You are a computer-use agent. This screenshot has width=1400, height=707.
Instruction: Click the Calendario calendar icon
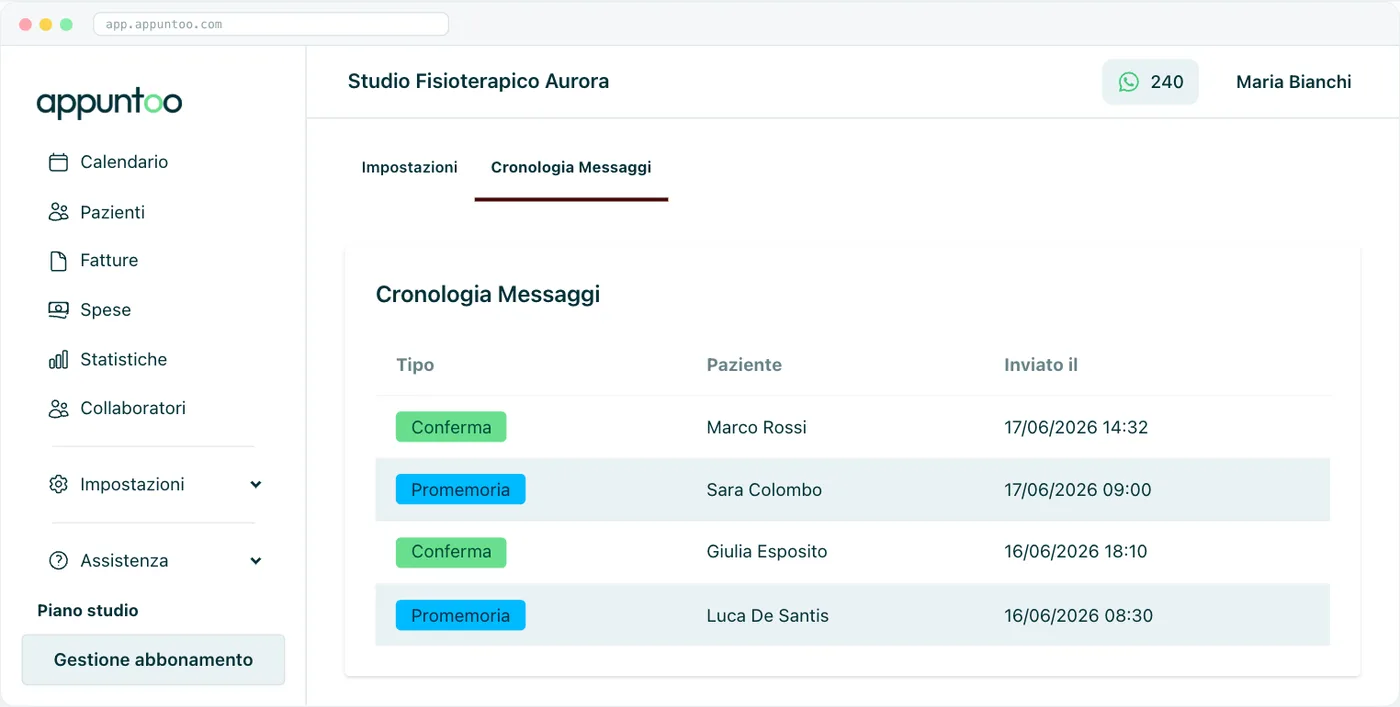pyautogui.click(x=59, y=162)
